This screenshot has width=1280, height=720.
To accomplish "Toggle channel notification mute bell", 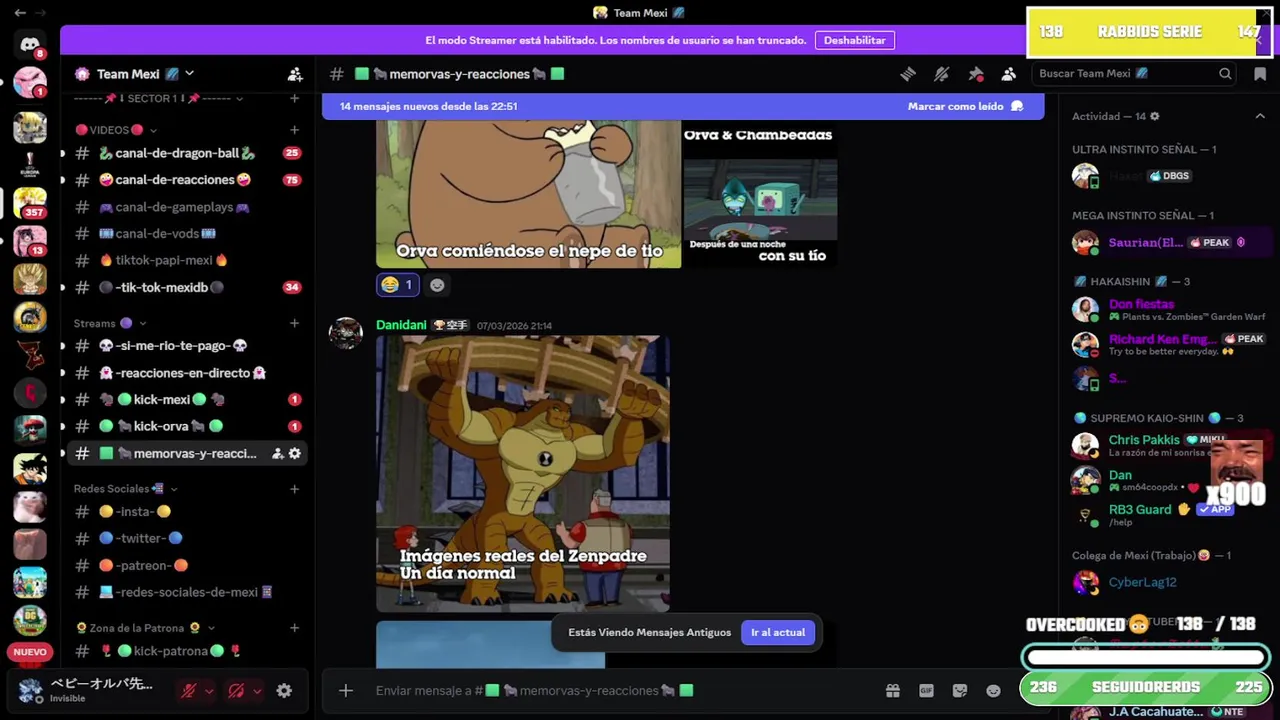I will click(x=941, y=74).
